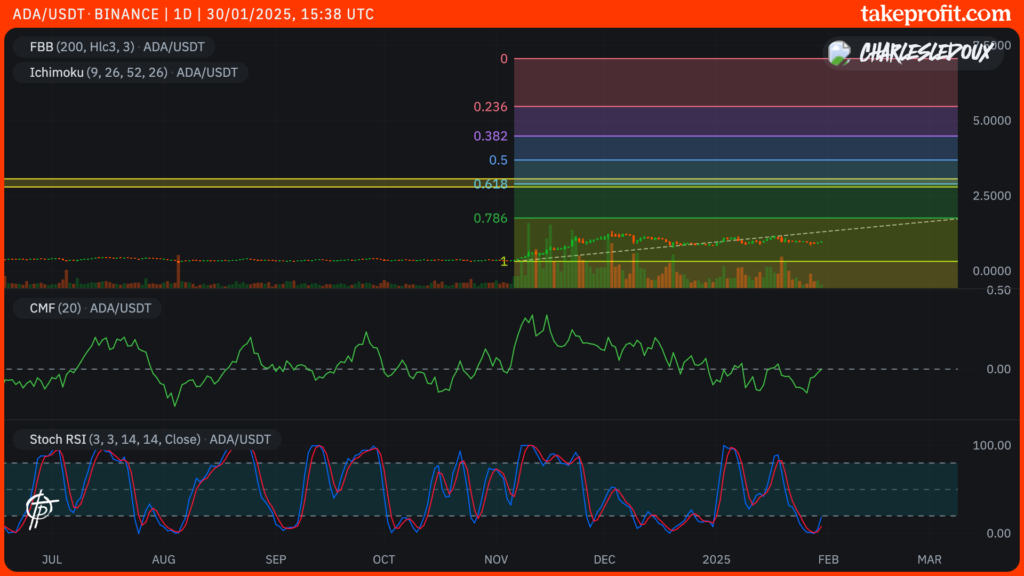Expand the FBB ADA/USDT legend entry
Viewport: 1024px width, 576px height.
[x=172, y=46]
